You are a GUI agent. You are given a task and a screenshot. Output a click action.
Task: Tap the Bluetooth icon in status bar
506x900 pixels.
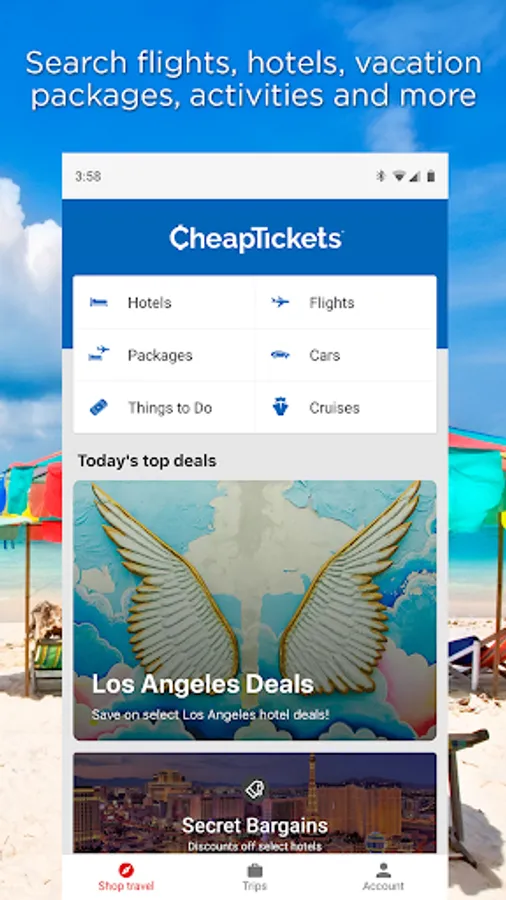(x=380, y=176)
